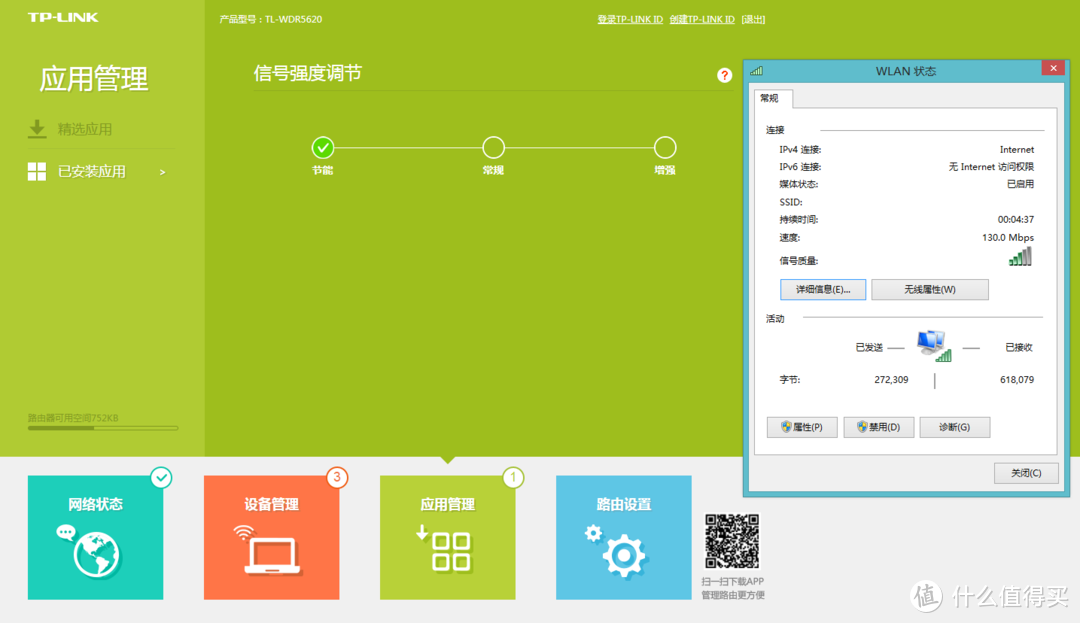This screenshot has width=1080, height=623.
Task: Select the 增强 signal strength mode
Action: (664, 145)
